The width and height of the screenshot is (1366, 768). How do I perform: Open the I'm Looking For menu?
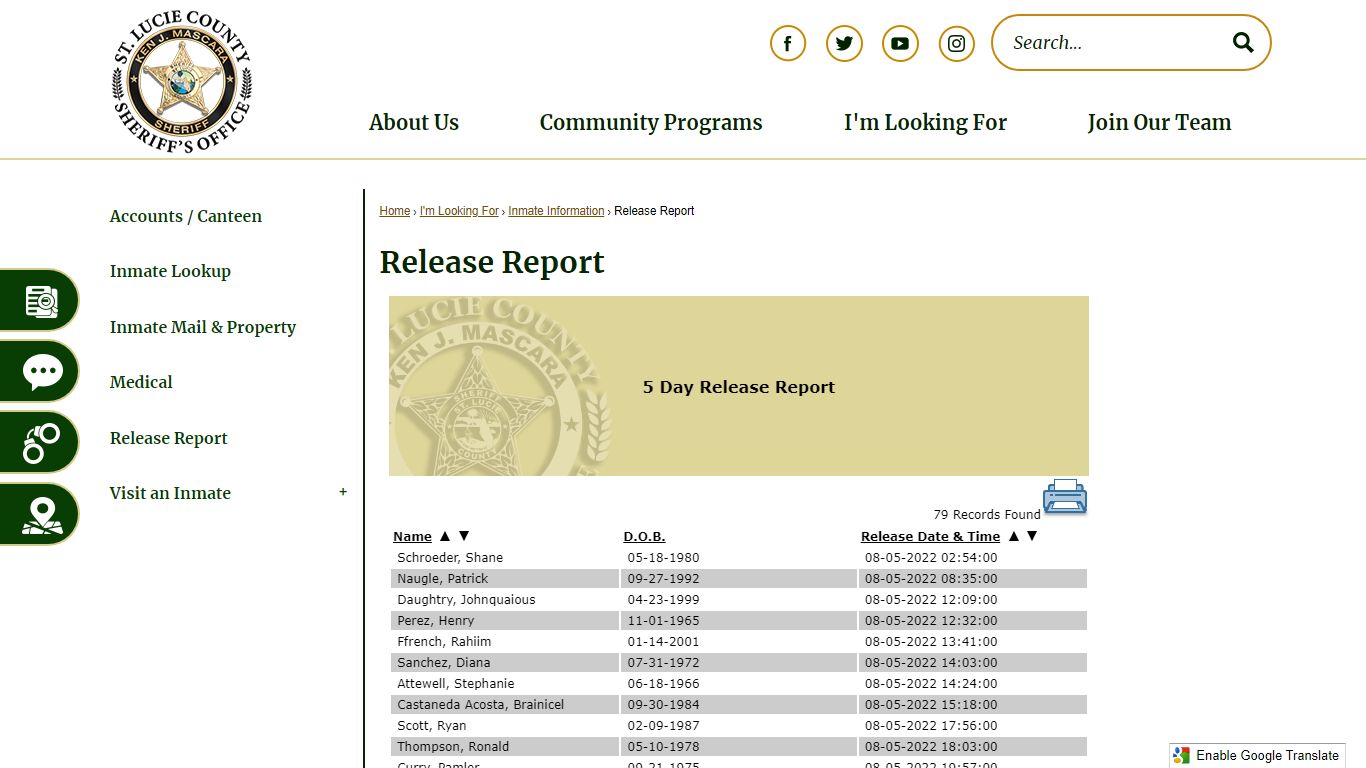tap(925, 122)
